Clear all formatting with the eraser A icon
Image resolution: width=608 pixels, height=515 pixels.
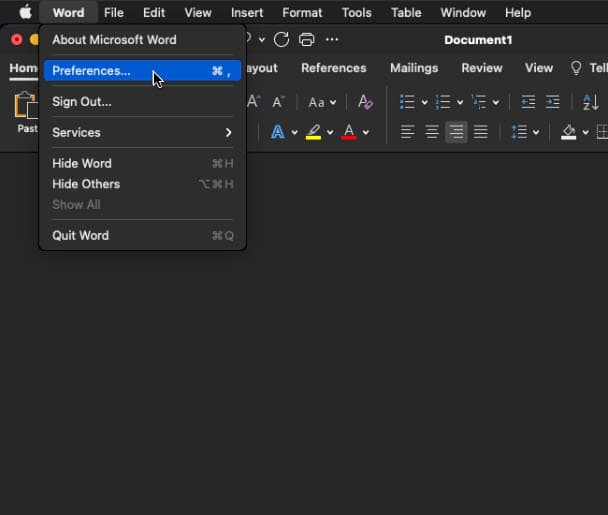(x=365, y=102)
